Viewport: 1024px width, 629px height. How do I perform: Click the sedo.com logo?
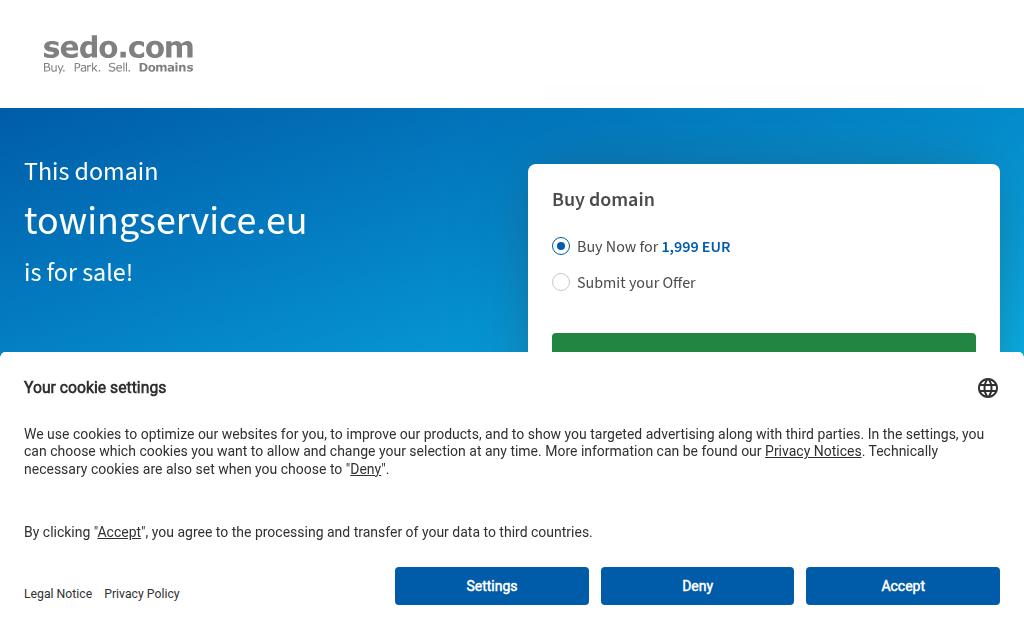[118, 55]
